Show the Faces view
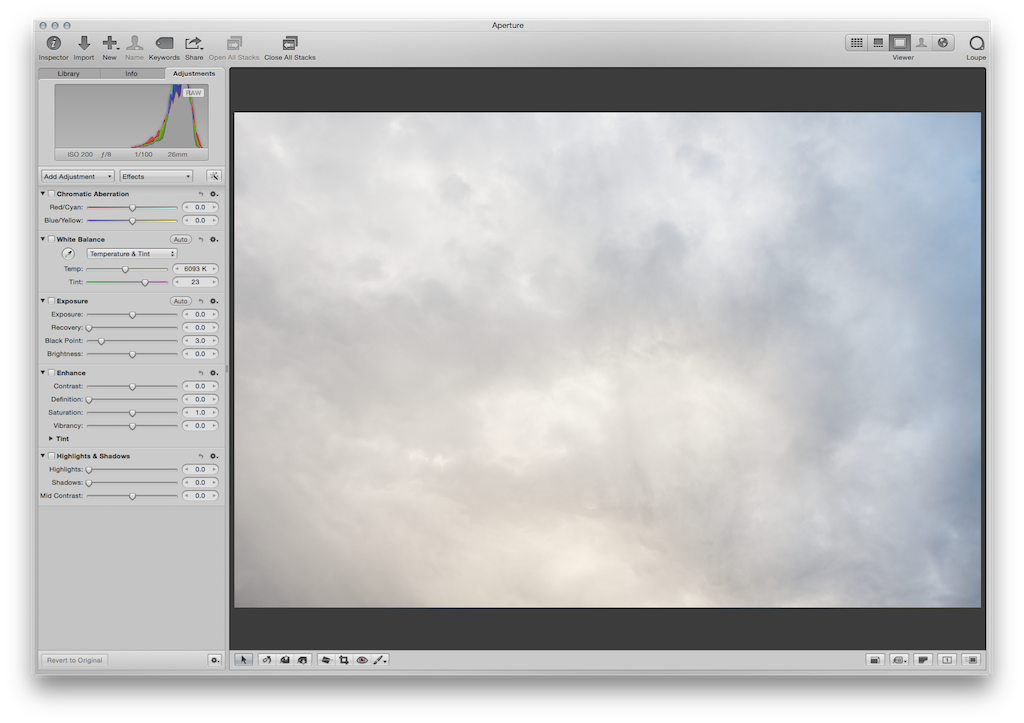Screen dimensions: 1024x723 [x=921, y=42]
